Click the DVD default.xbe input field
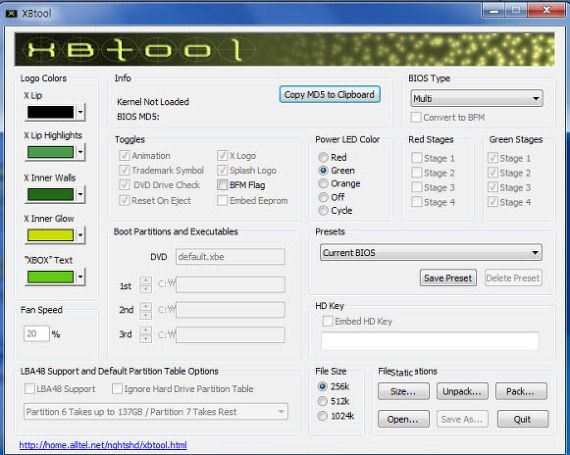The image size is (570, 455). tap(230, 257)
